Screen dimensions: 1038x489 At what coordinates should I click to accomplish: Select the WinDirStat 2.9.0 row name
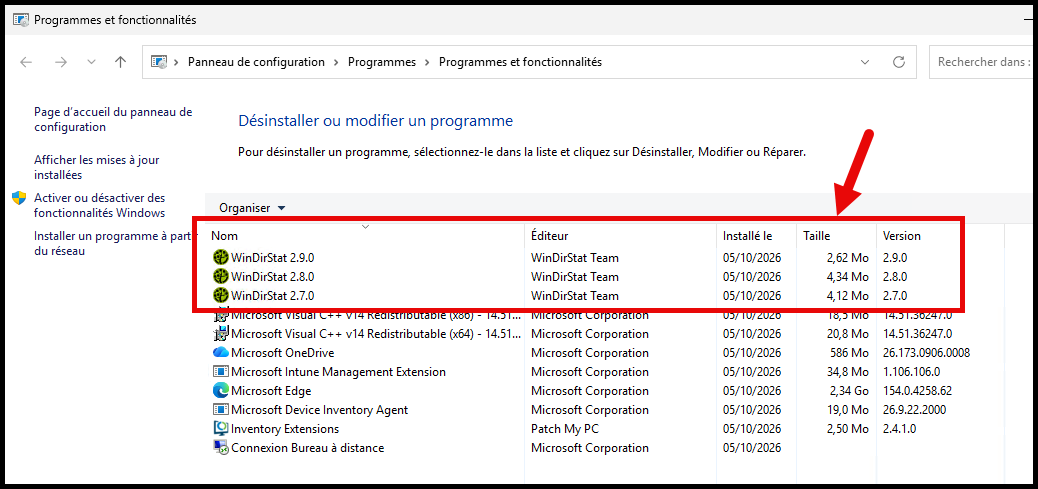273,257
